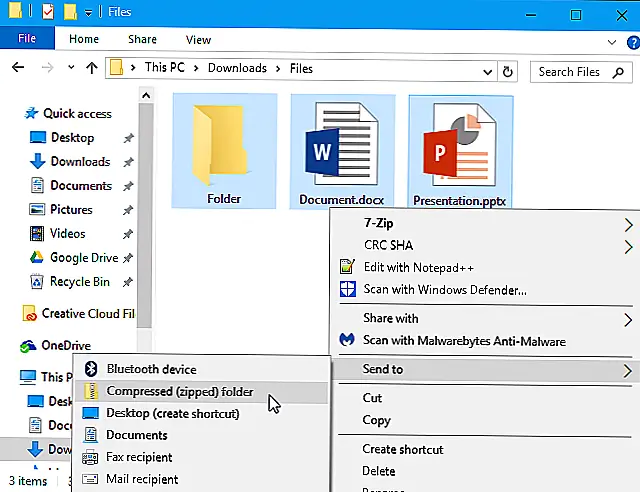Refresh the current folder view

click(x=508, y=70)
